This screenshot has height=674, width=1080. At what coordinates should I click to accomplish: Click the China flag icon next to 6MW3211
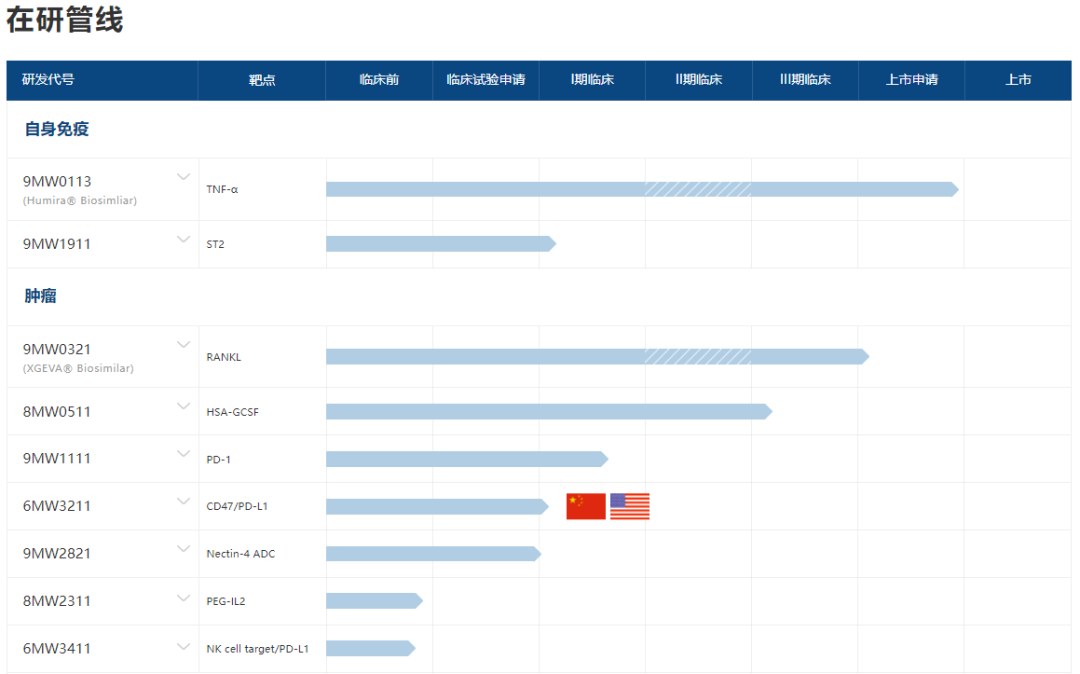(586, 506)
